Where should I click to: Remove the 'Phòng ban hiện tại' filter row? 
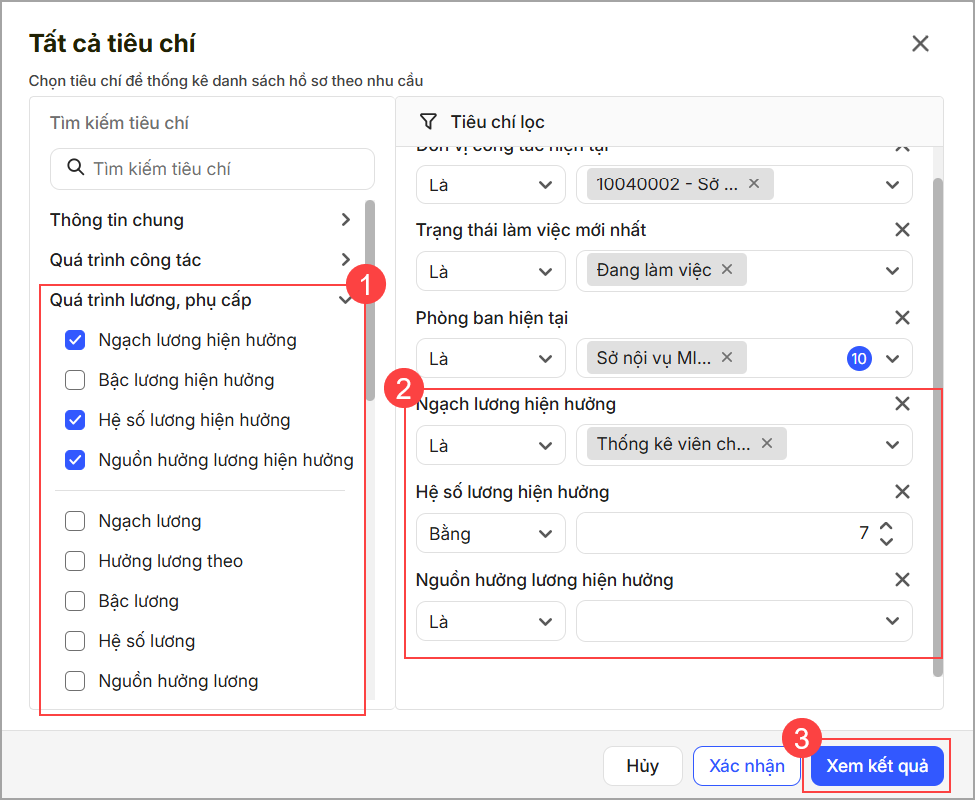tap(902, 318)
